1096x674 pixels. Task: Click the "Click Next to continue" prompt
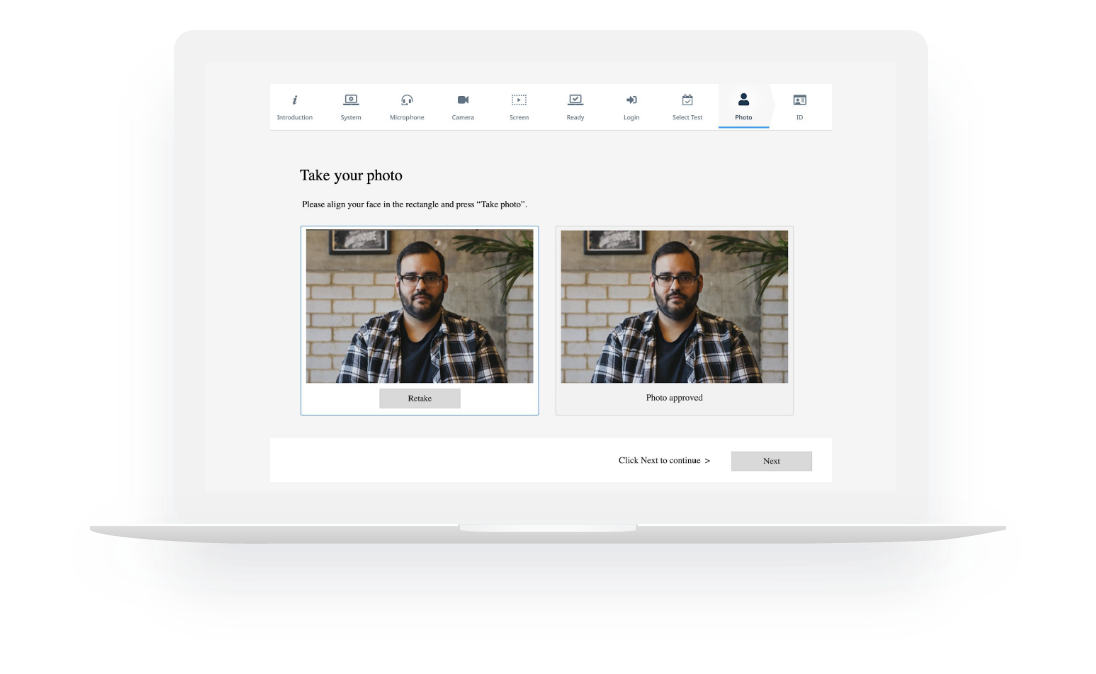[664, 461]
